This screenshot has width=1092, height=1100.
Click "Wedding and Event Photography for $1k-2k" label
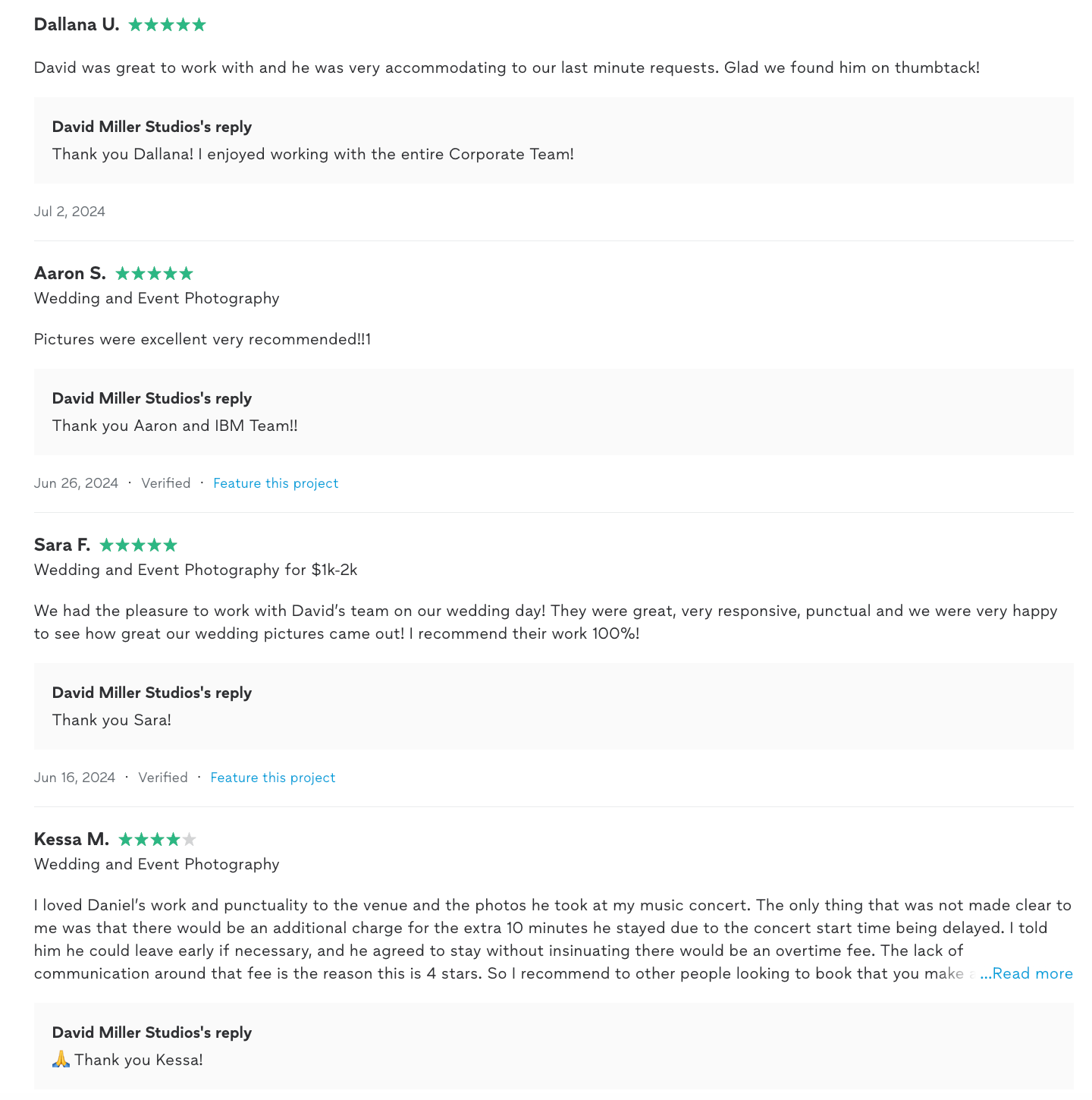point(196,570)
